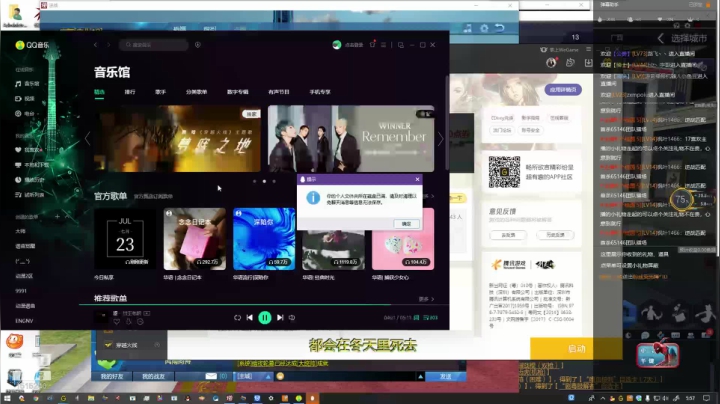The height and width of the screenshot is (404, 720).
Task: Open the 9991 playlist in the sidebar
Action: pyautogui.click(x=21, y=291)
